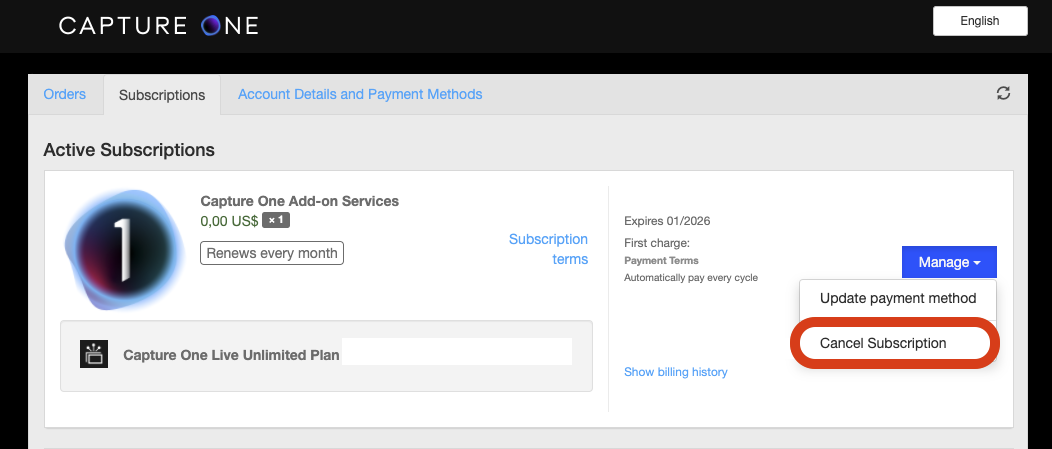Open the Manage dropdown button
The height and width of the screenshot is (449, 1052).
point(949,262)
